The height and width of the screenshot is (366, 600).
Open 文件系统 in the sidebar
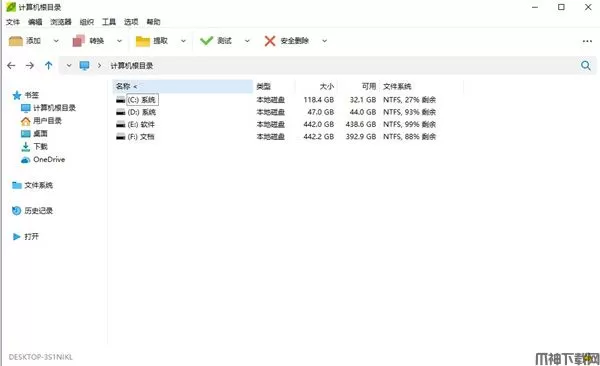pyautogui.click(x=33, y=185)
